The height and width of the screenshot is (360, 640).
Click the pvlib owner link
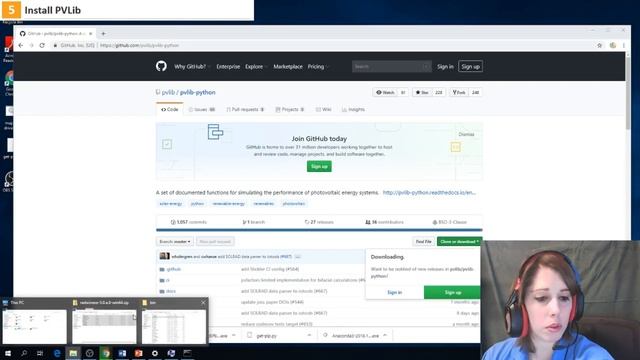[168, 93]
